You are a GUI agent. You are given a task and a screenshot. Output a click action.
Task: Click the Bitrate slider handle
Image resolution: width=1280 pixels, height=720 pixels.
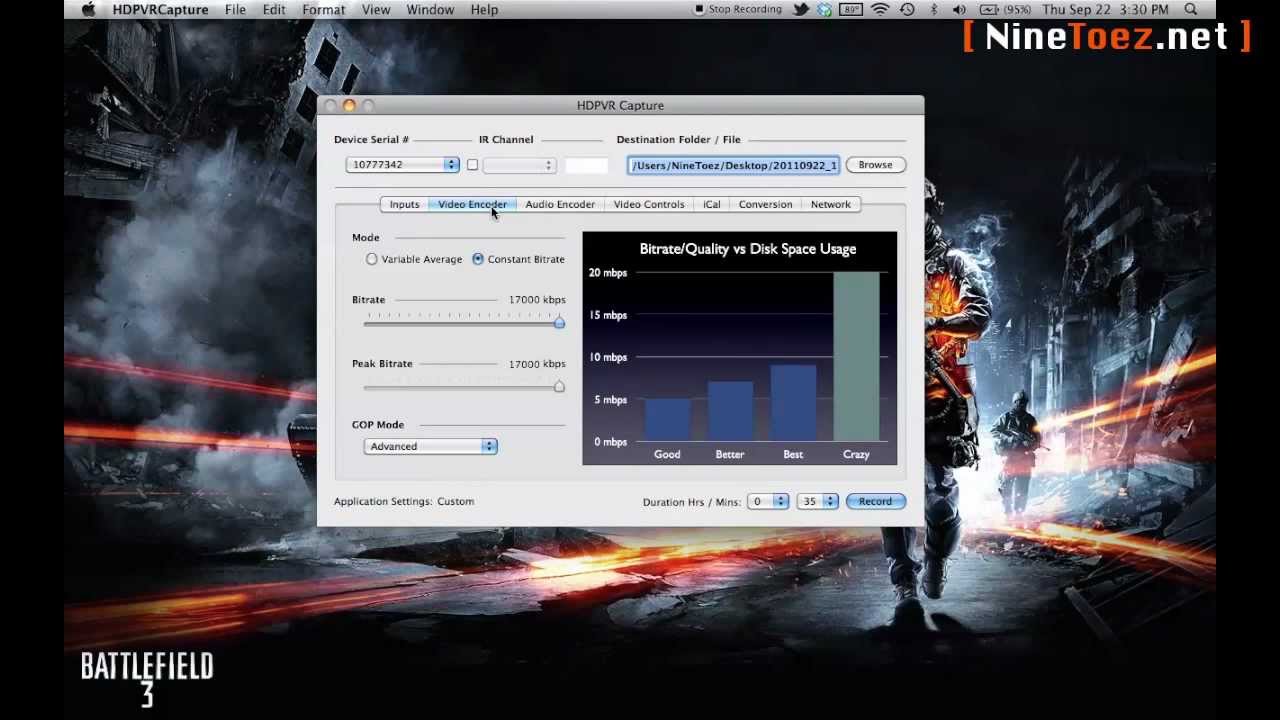(559, 322)
